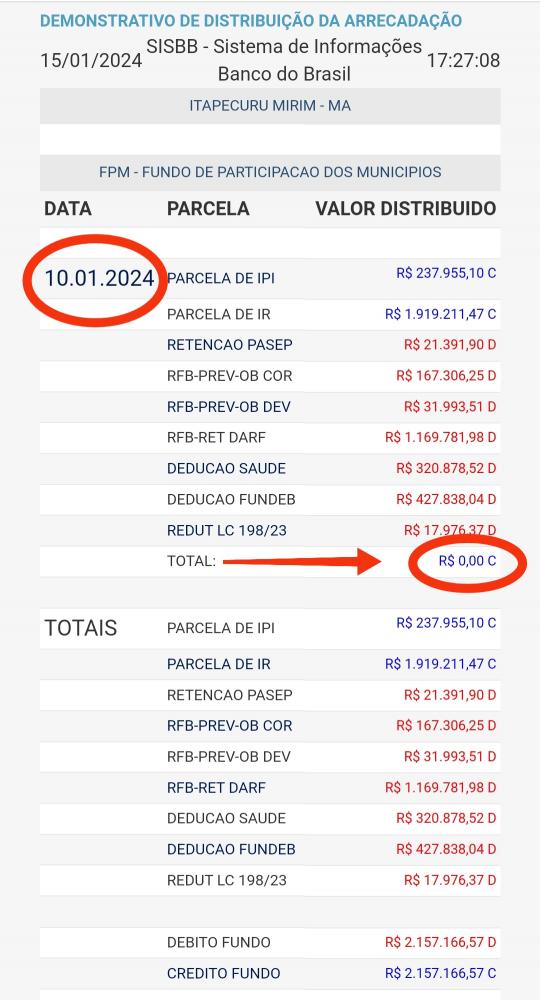Click the circled date 10.01.2024

point(99,279)
